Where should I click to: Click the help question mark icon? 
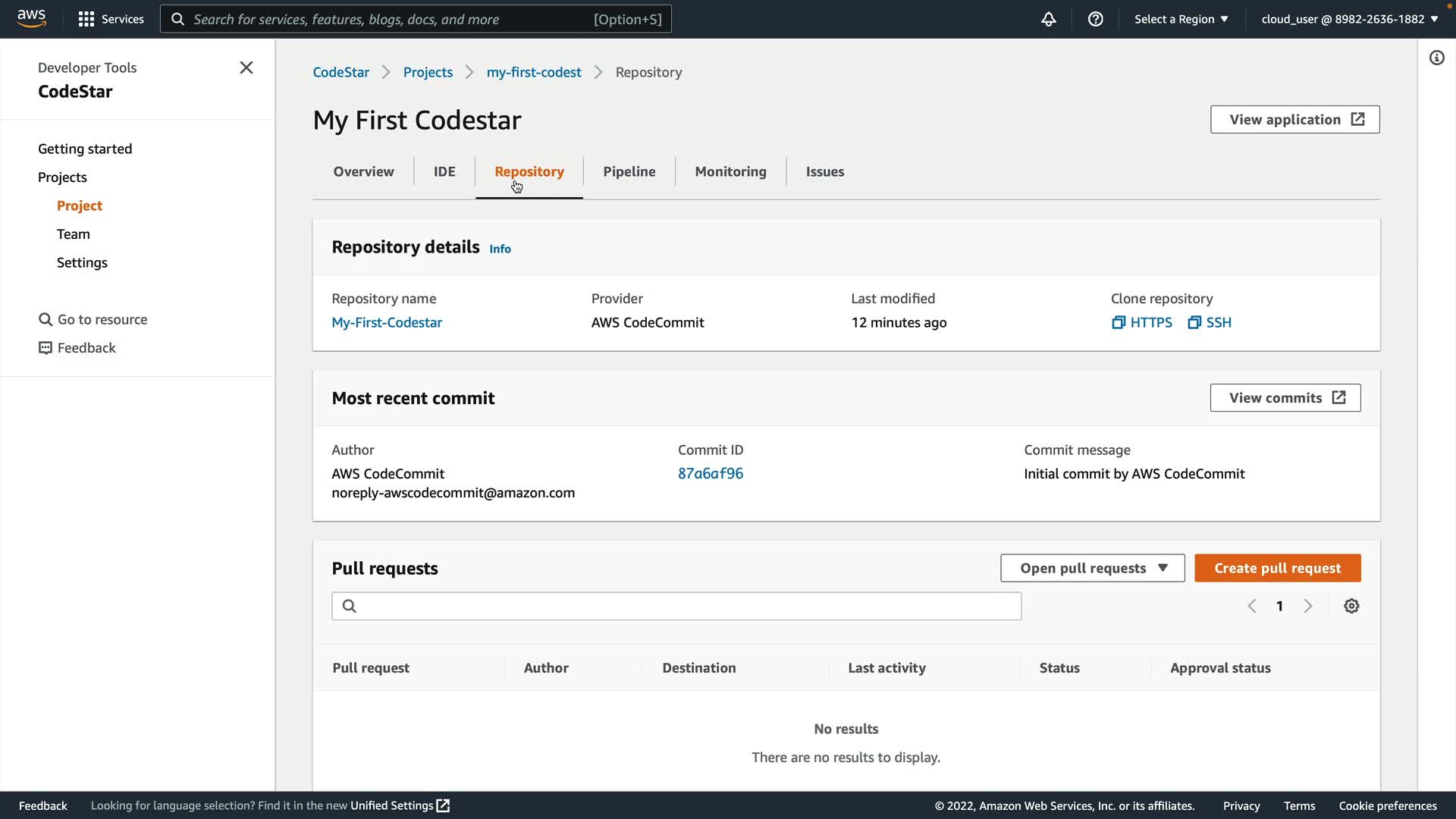(1095, 19)
